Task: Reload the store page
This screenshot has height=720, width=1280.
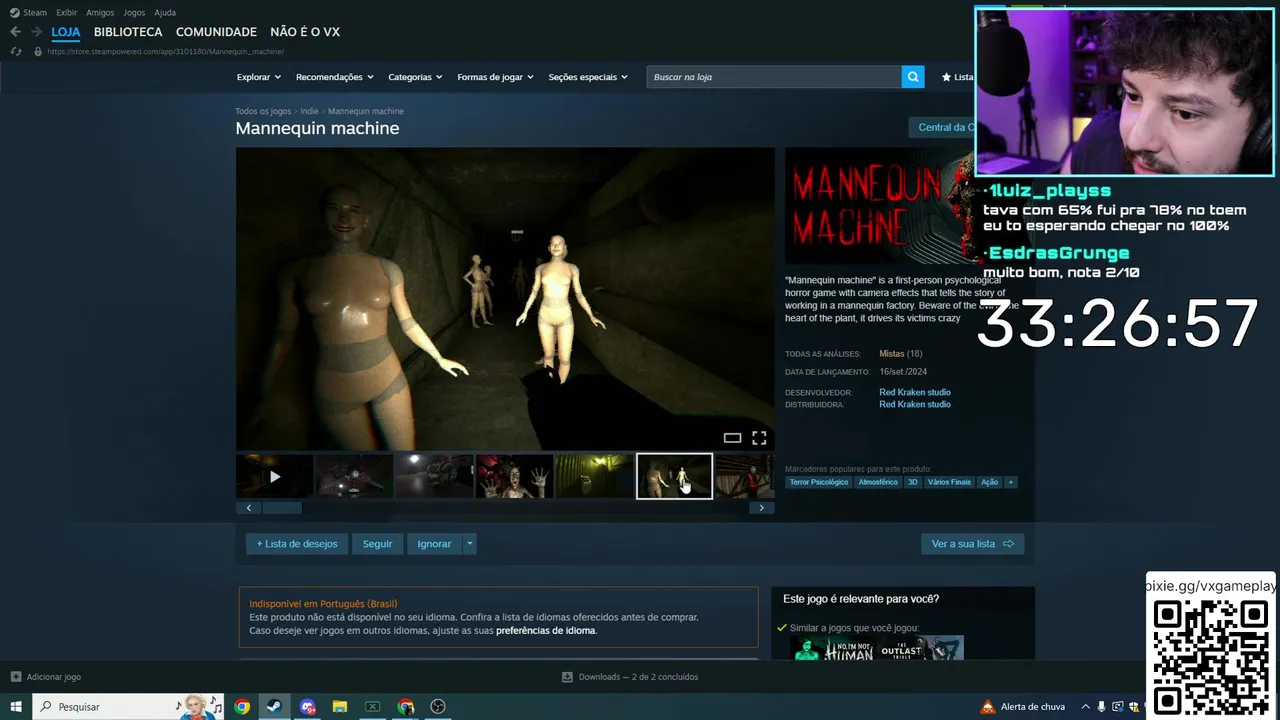Action: click(x=16, y=51)
